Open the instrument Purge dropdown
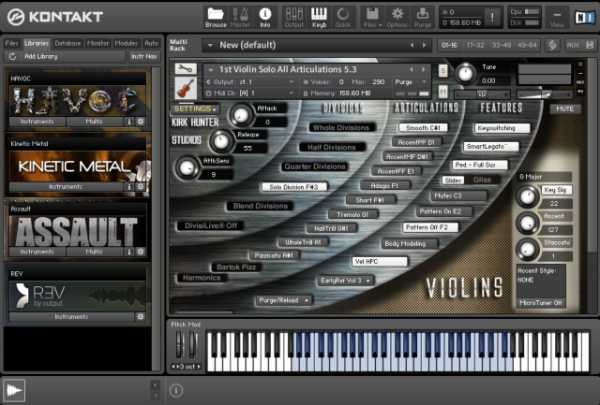This screenshot has height=405, width=600. coord(411,82)
